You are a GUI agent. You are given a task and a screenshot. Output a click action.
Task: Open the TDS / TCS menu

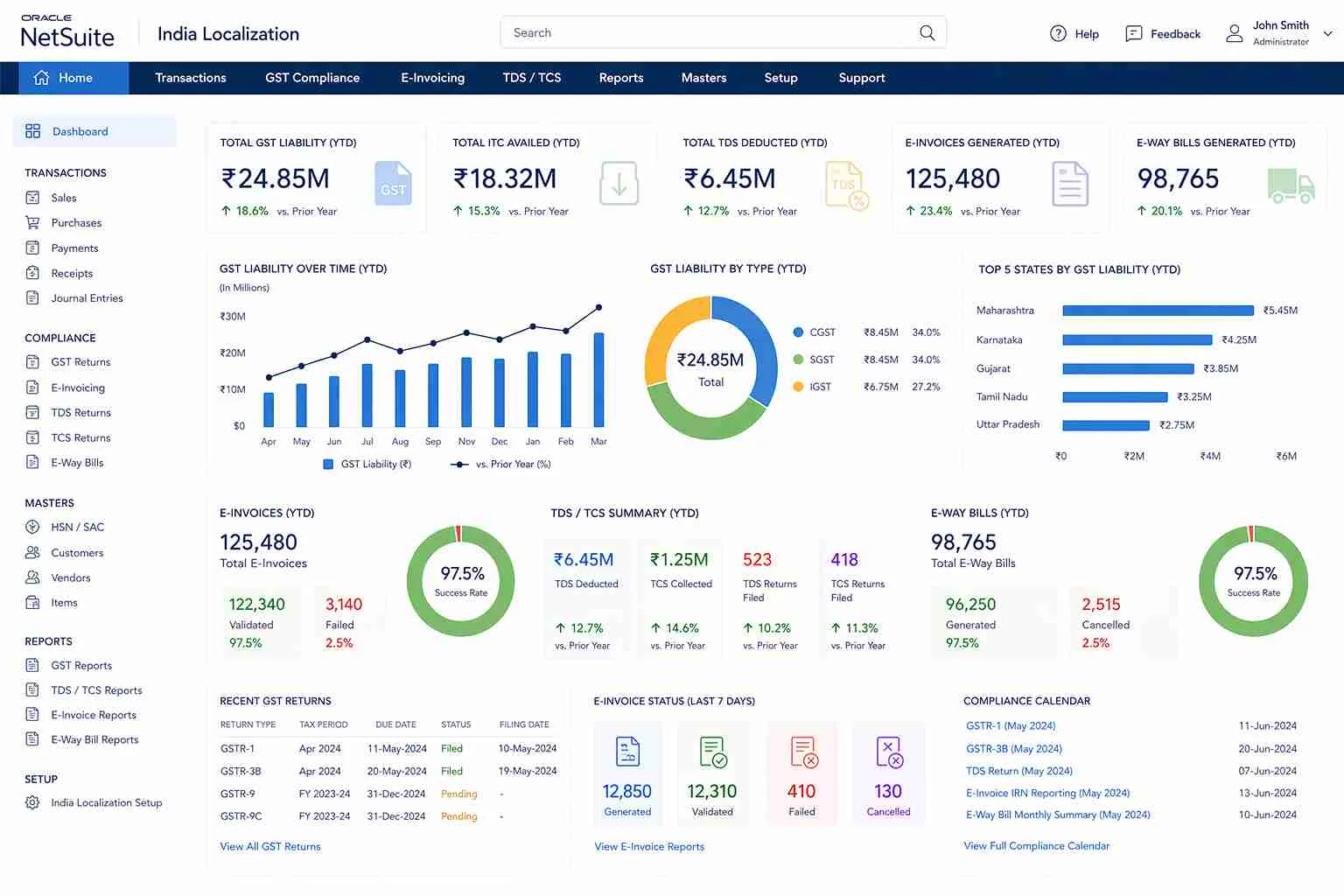pyautogui.click(x=532, y=78)
